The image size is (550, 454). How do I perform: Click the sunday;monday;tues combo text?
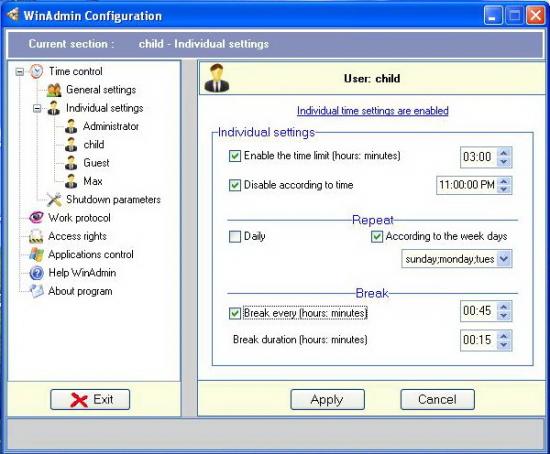[449, 259]
